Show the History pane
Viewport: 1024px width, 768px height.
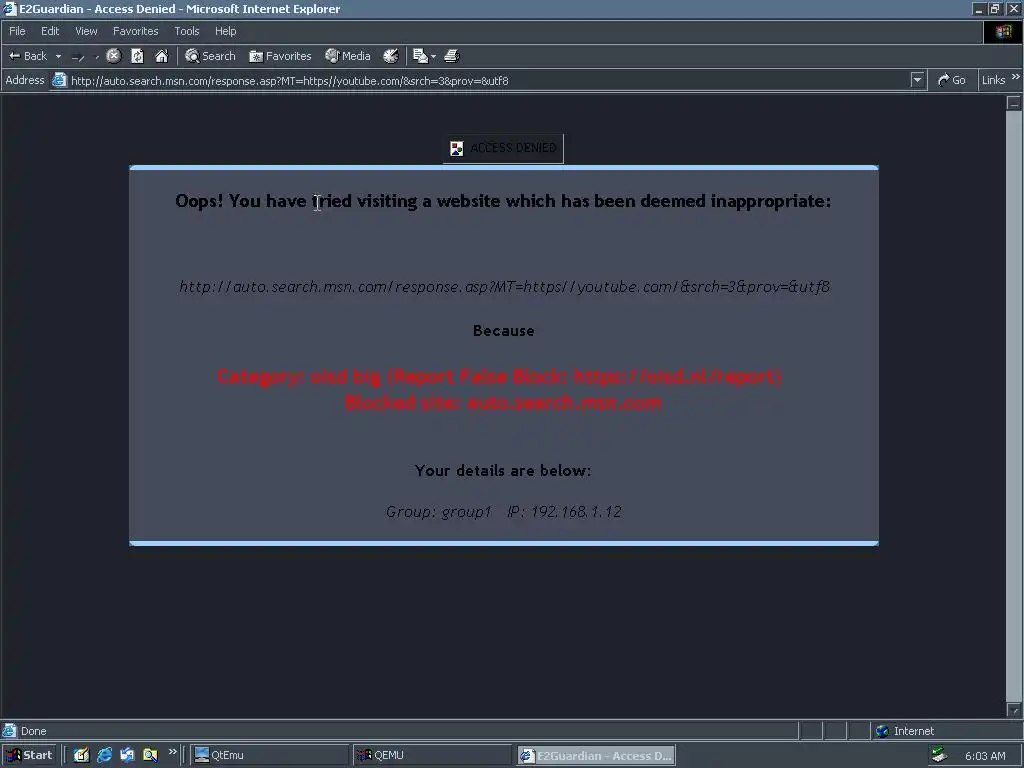pyautogui.click(x=391, y=56)
